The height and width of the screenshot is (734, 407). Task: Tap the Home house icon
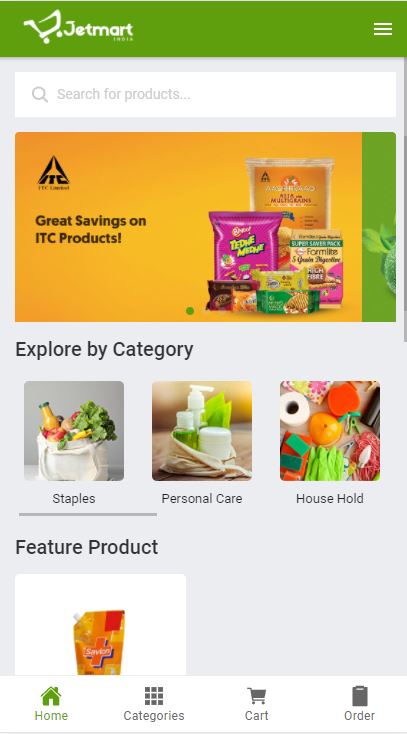point(51,696)
